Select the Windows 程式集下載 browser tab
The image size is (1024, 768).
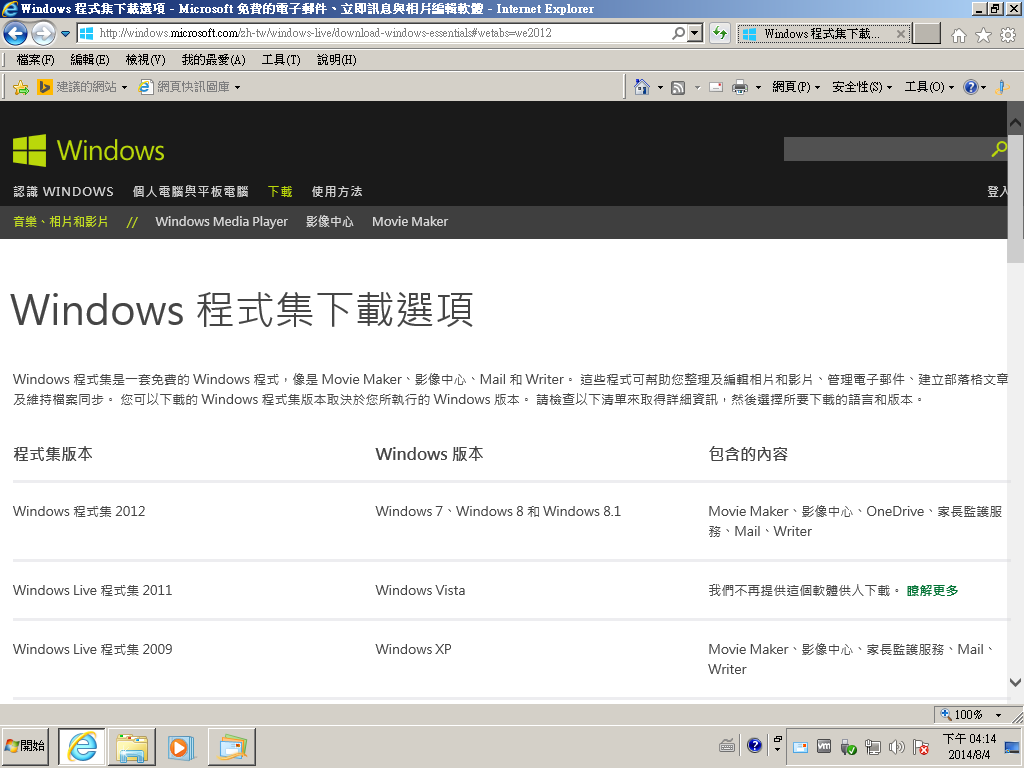[822, 33]
